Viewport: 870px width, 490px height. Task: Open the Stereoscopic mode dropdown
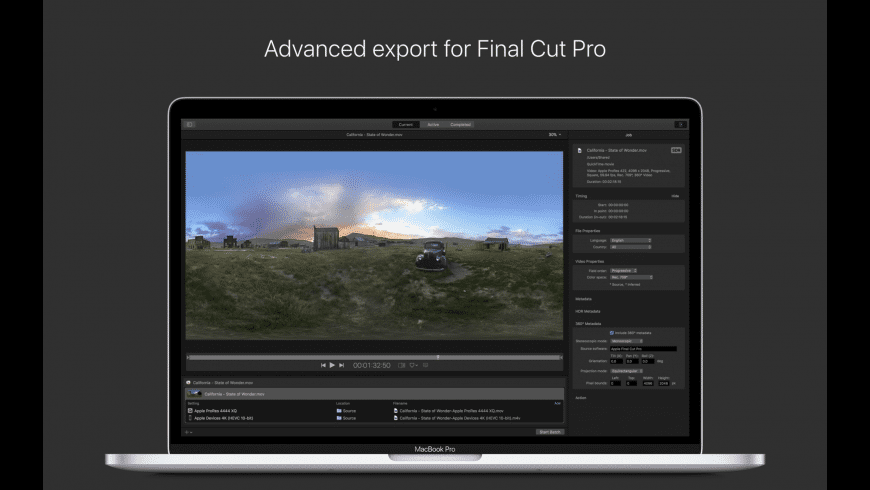(626, 341)
